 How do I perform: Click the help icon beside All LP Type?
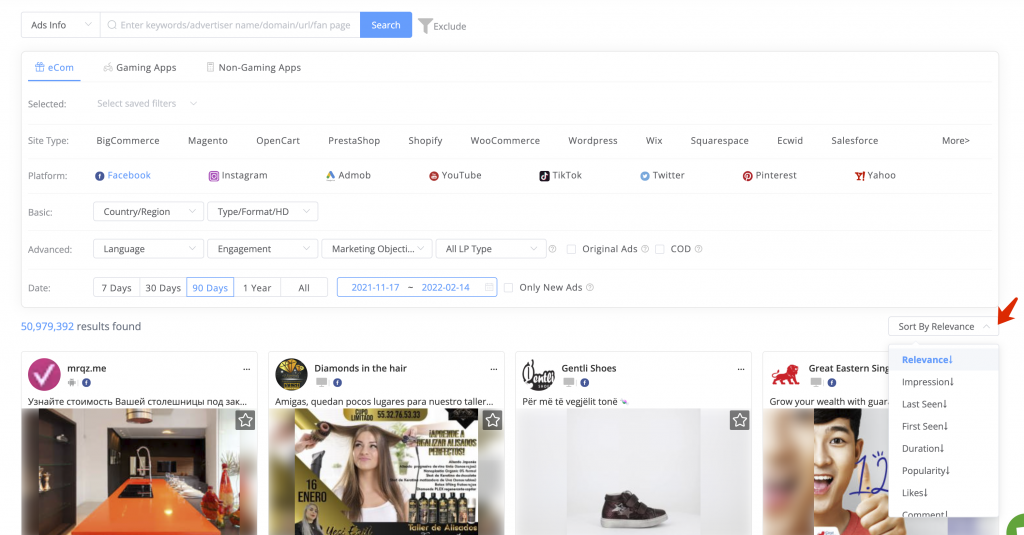pos(552,249)
